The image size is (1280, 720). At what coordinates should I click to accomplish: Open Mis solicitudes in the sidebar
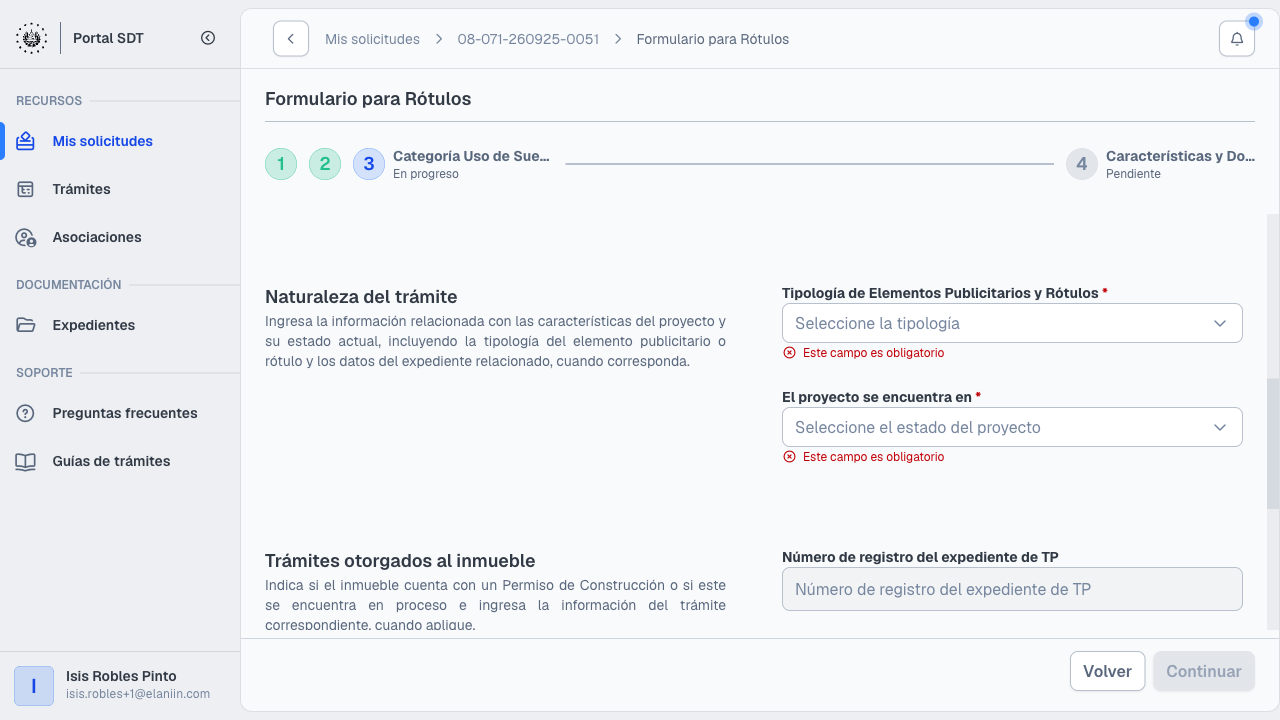(x=120, y=141)
